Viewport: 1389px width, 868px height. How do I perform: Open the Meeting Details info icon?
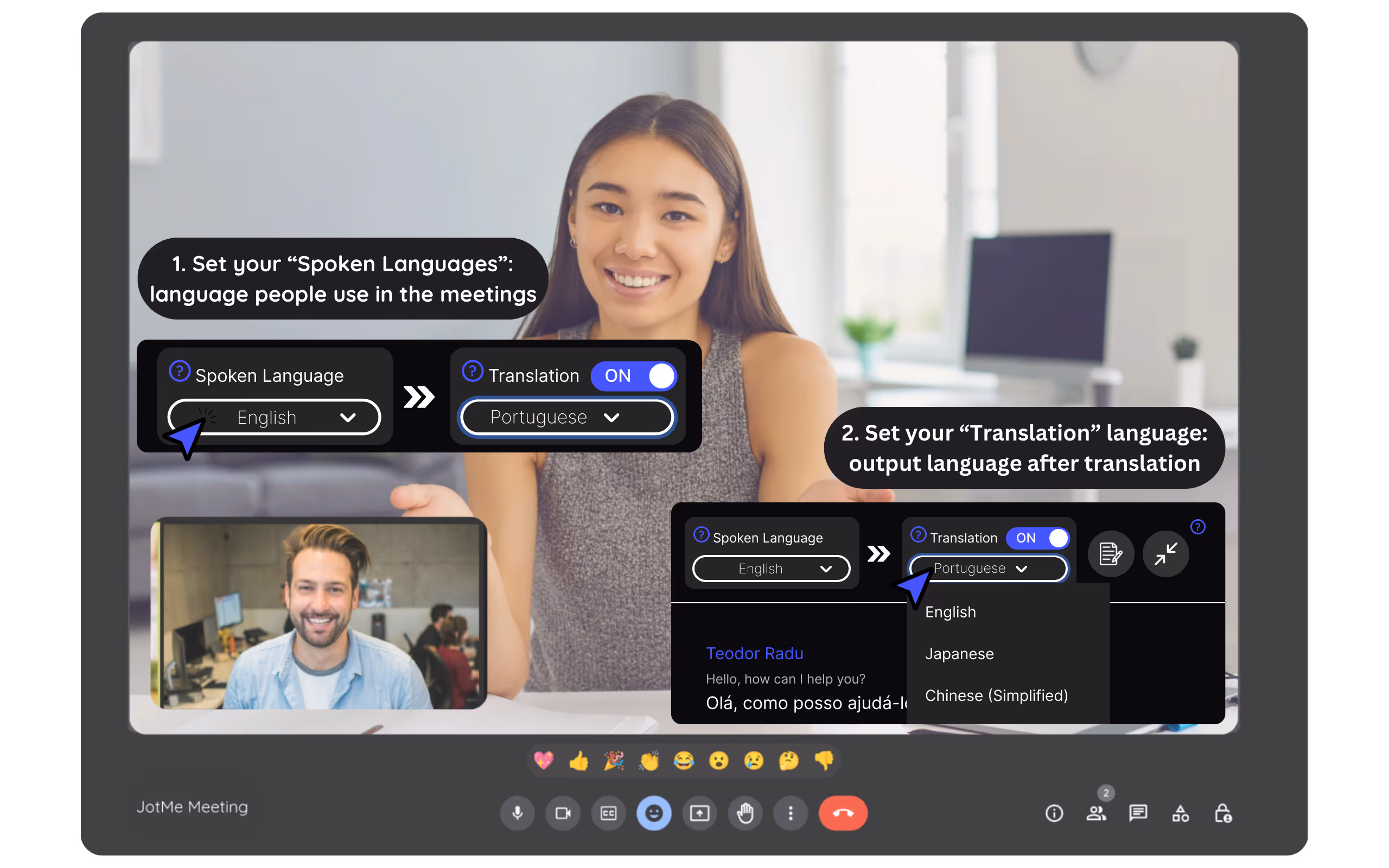coord(1054,813)
